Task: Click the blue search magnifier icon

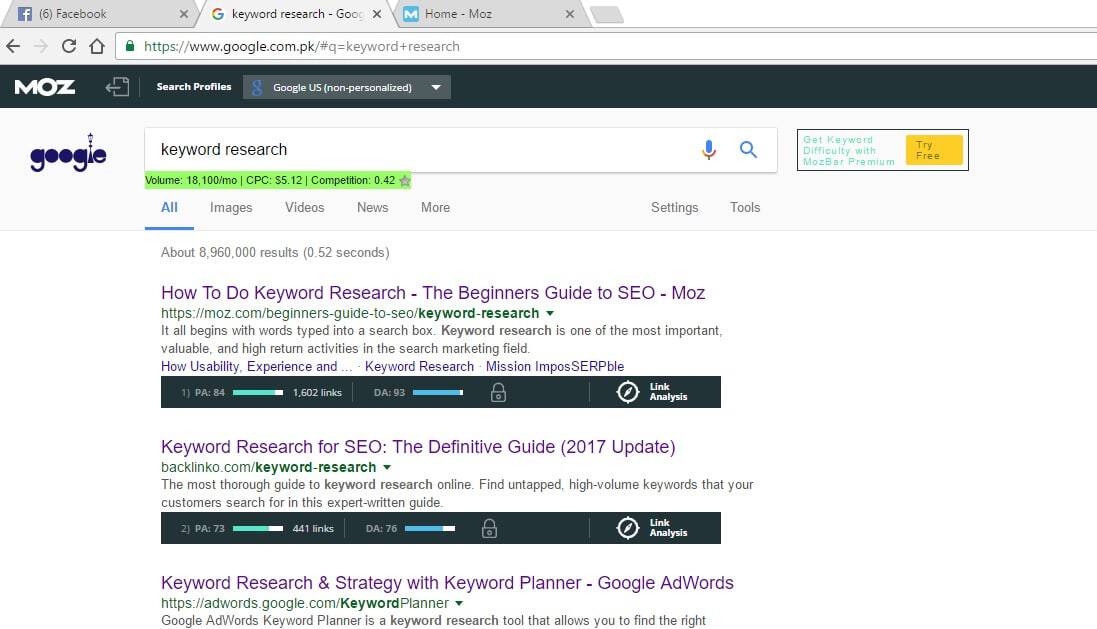Action: pos(748,149)
